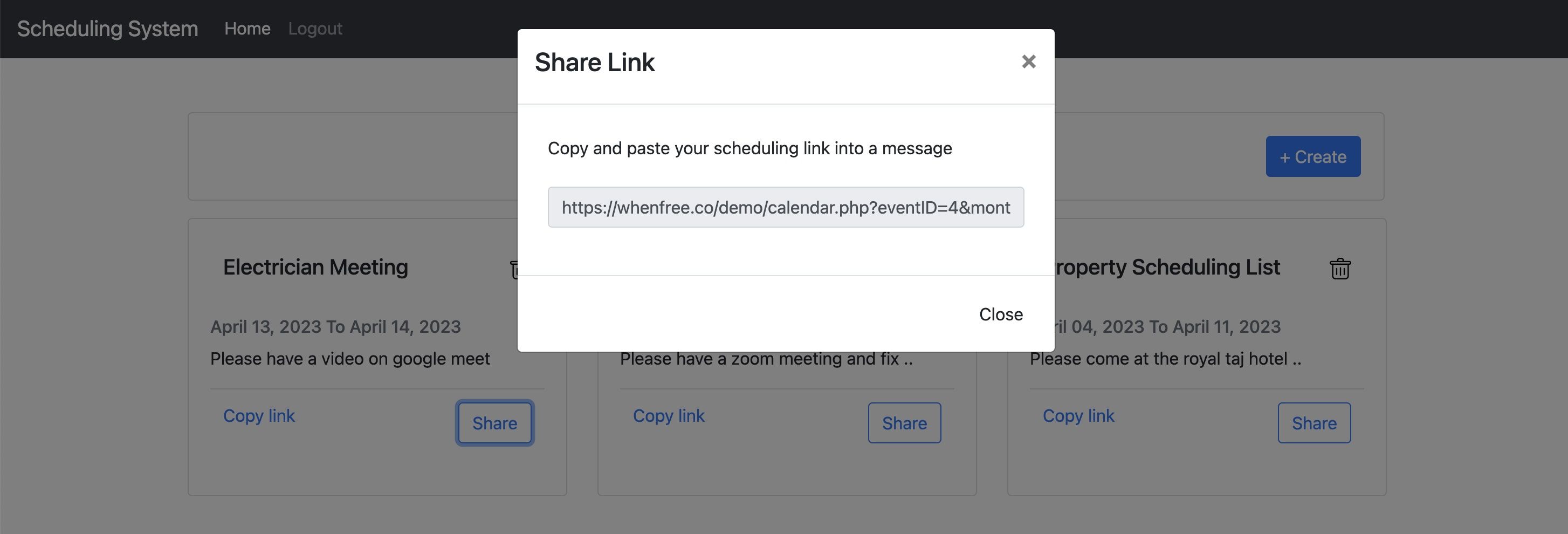Share the Property Scheduling List event
The image size is (1568, 534).
point(1313,423)
